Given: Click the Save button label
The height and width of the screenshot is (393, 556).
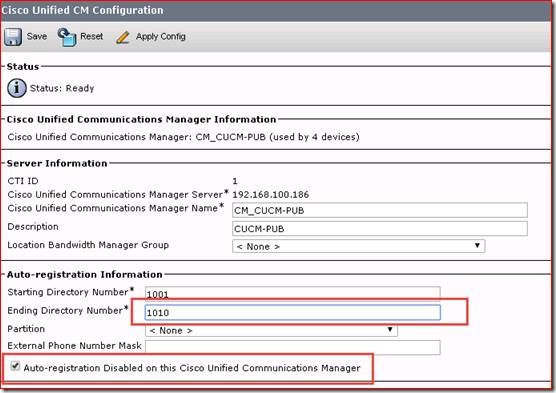Looking at the screenshot, I should click(37, 37).
